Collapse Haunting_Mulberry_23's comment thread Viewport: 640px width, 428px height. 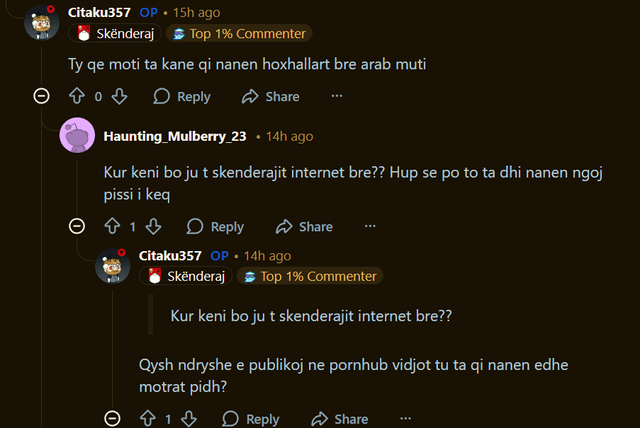pos(77,226)
